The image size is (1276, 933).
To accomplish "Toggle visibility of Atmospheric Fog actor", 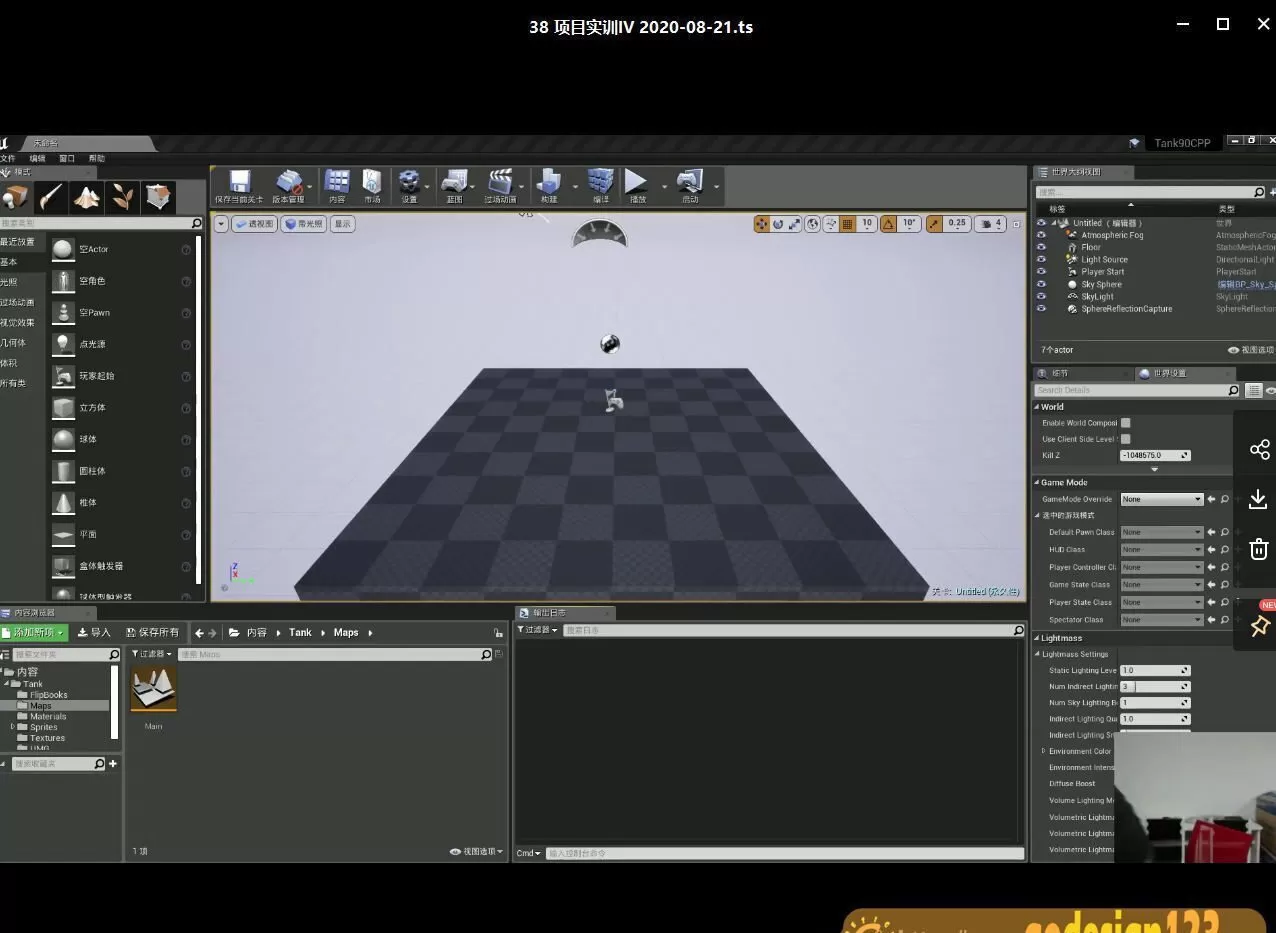I will click(x=1041, y=234).
